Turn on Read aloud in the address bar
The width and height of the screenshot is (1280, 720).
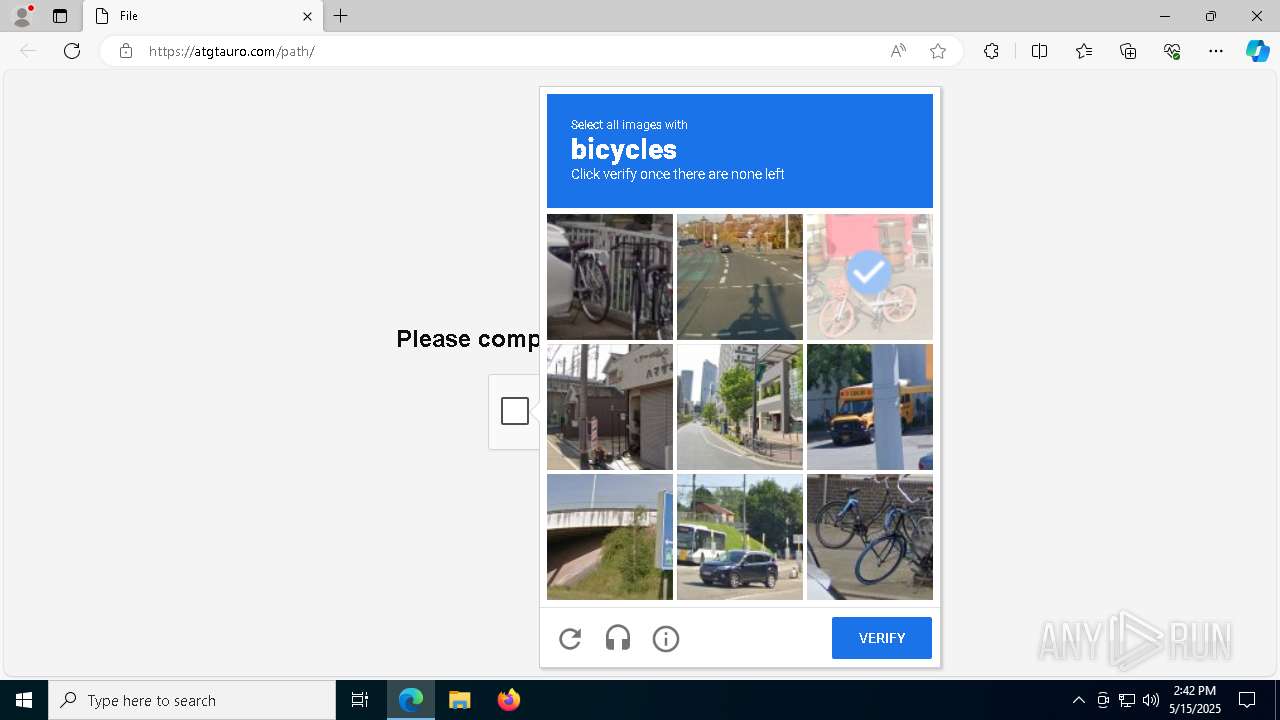point(898,51)
